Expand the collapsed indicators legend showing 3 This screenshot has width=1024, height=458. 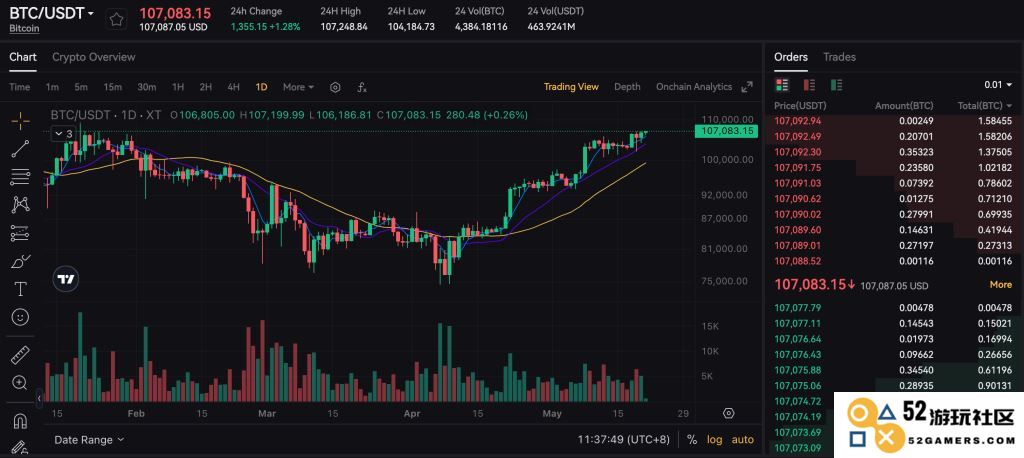(x=63, y=133)
